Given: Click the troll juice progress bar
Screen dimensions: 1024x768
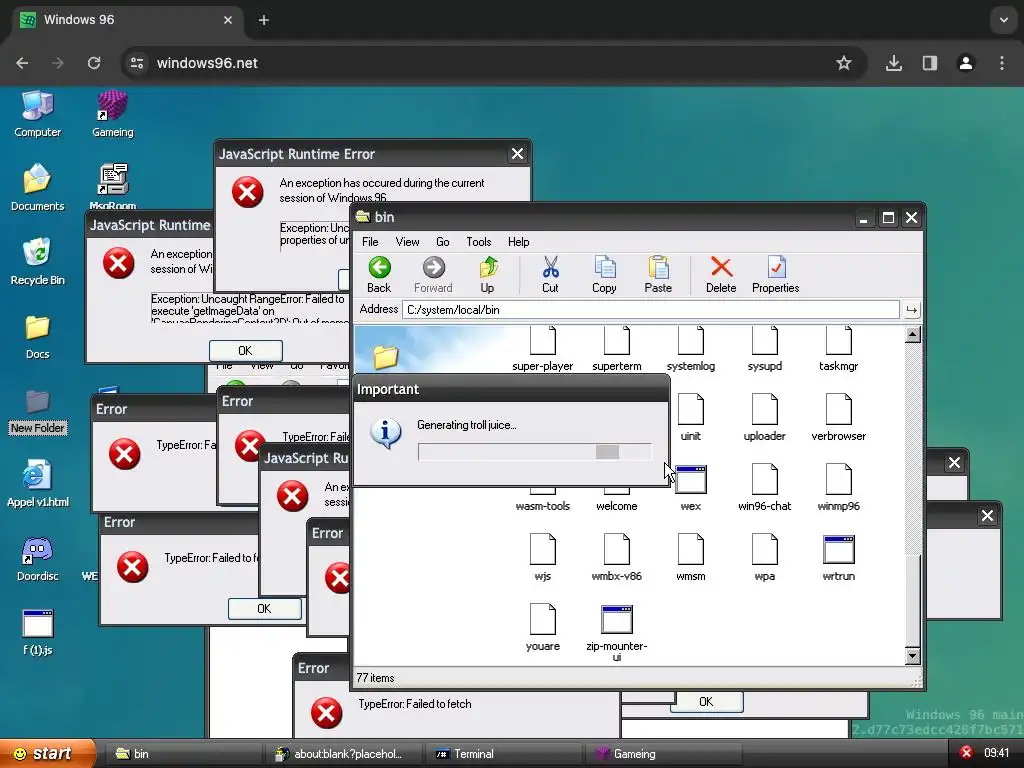Looking at the screenshot, I should tap(534, 452).
